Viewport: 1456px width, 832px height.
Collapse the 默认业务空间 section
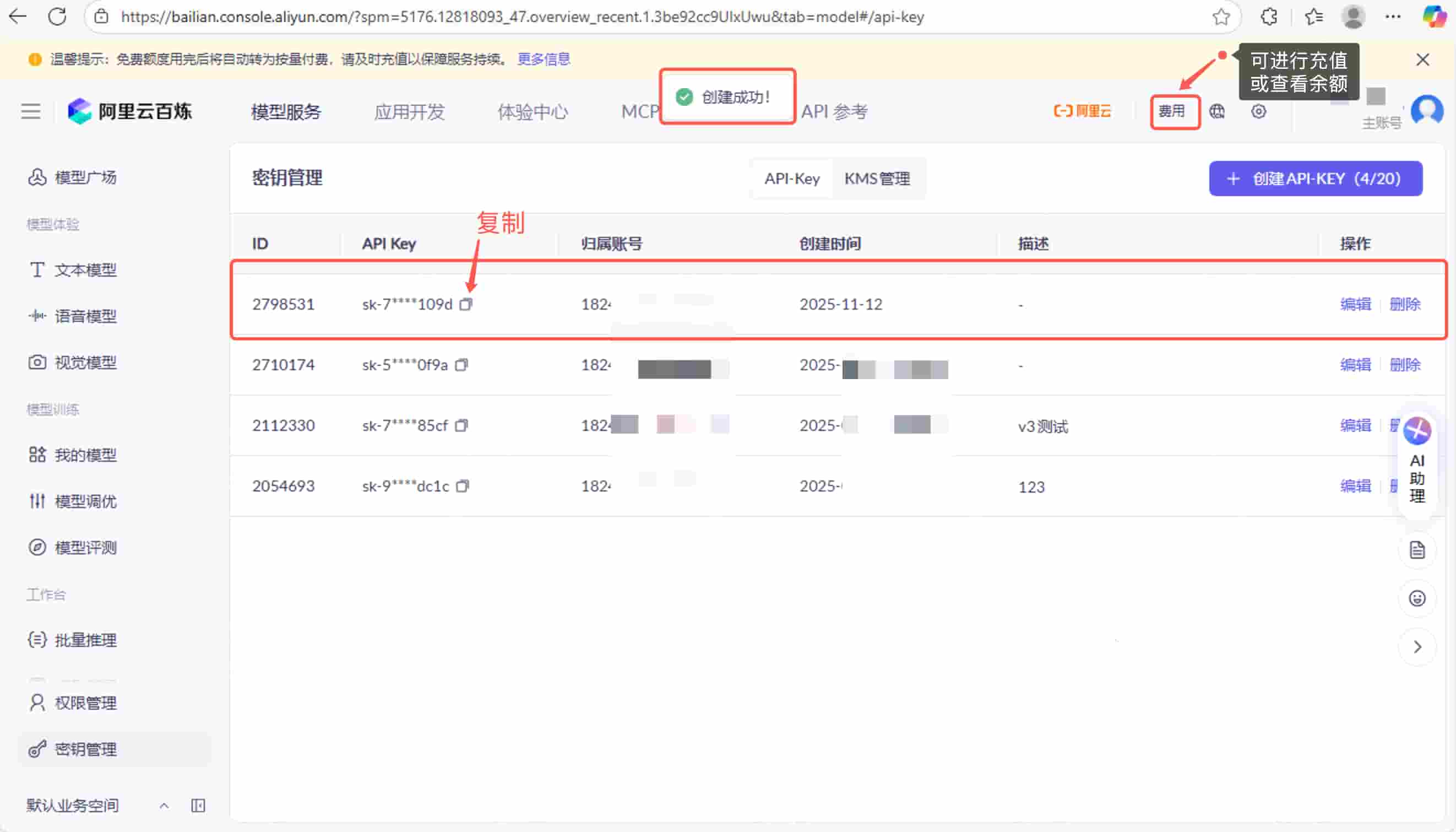164,806
